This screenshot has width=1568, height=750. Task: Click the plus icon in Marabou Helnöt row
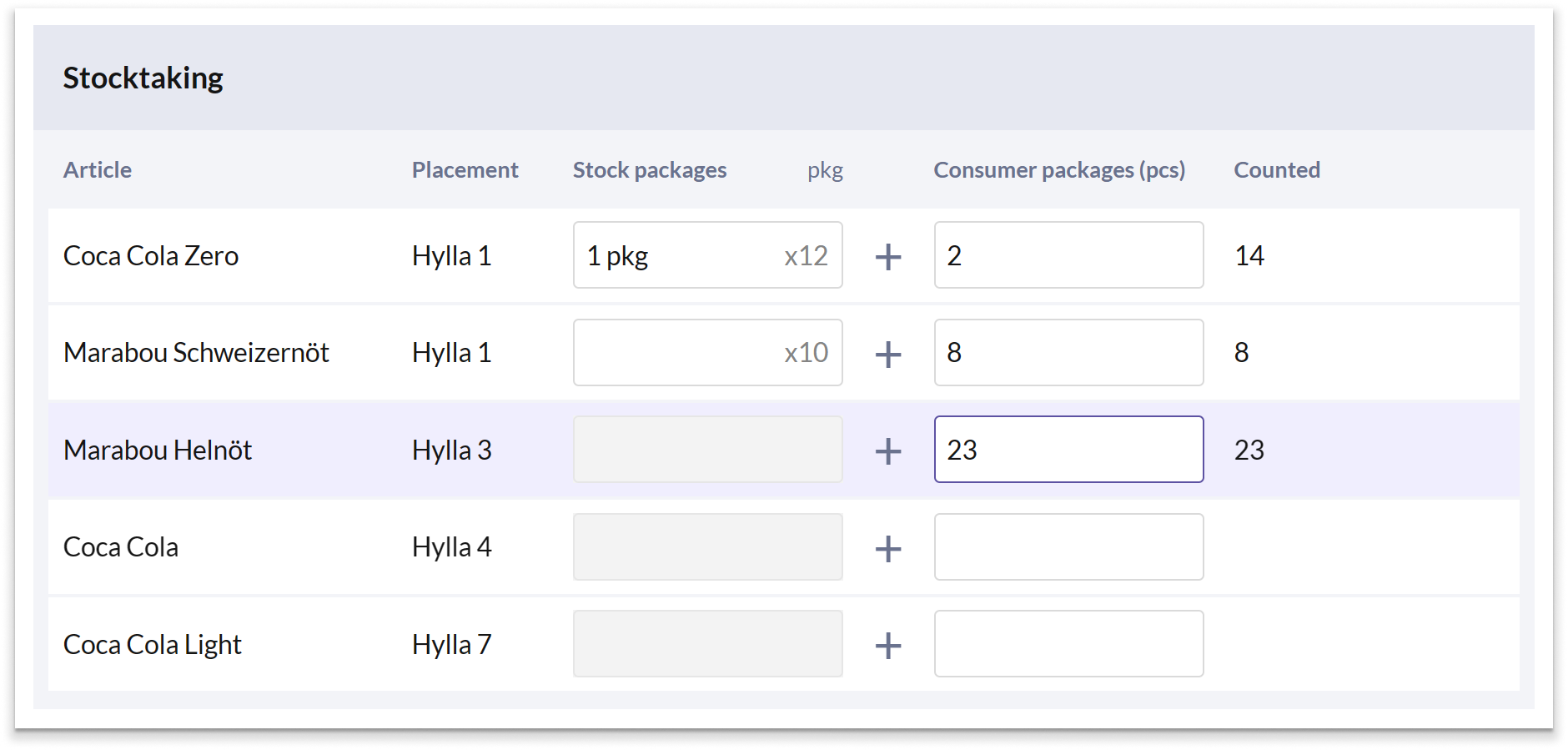(x=888, y=451)
